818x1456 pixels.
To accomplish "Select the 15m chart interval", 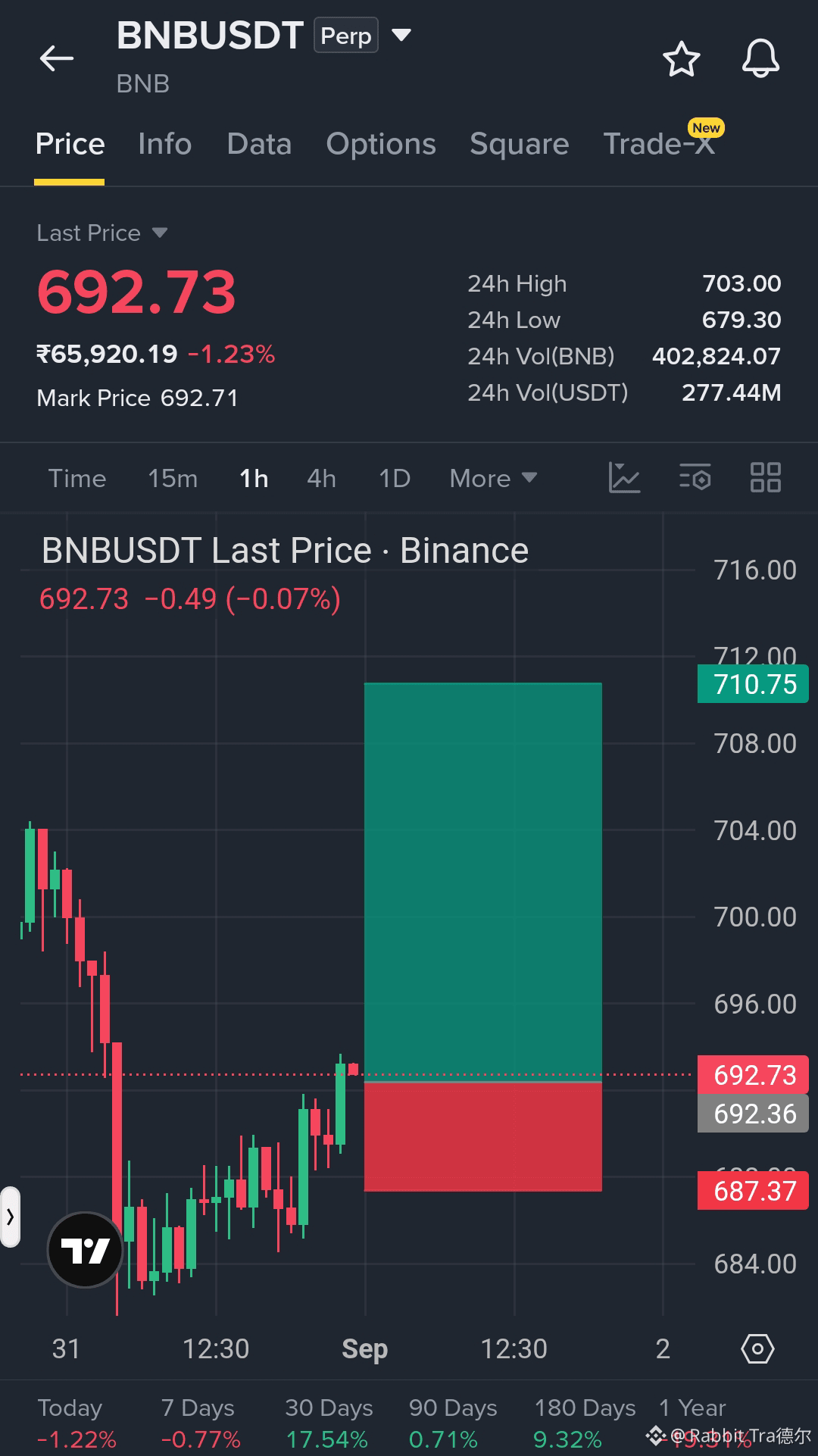I will [173, 478].
